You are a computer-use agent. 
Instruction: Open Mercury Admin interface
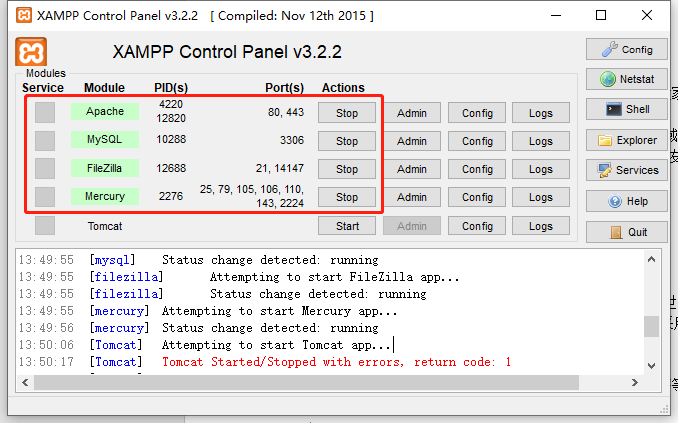tap(412, 197)
